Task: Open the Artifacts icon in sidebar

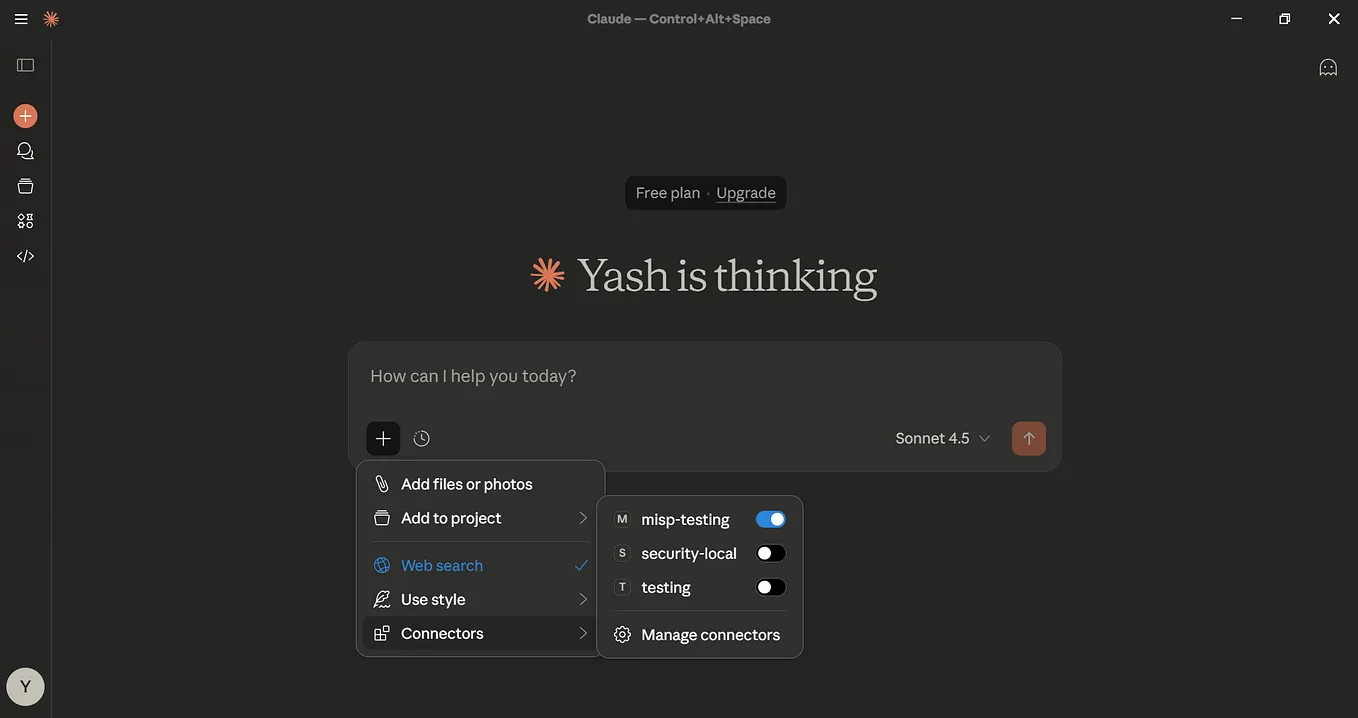Action: [25, 221]
